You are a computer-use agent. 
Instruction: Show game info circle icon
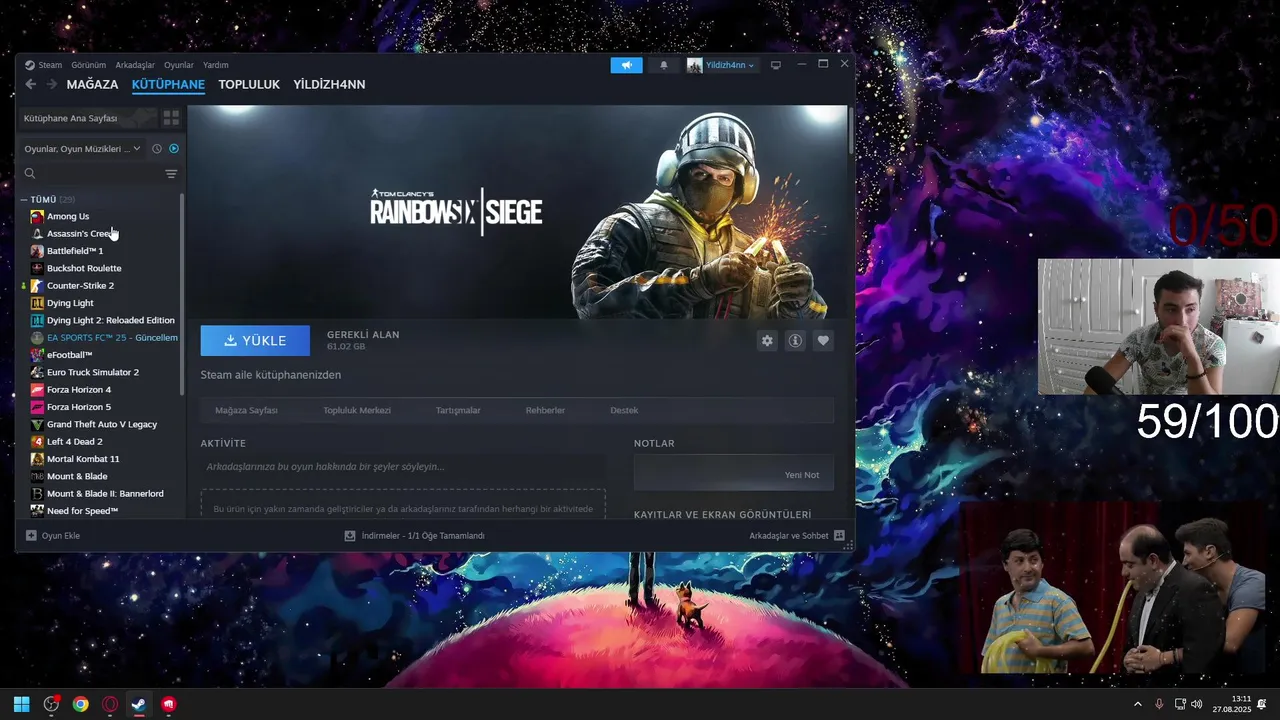(x=795, y=341)
